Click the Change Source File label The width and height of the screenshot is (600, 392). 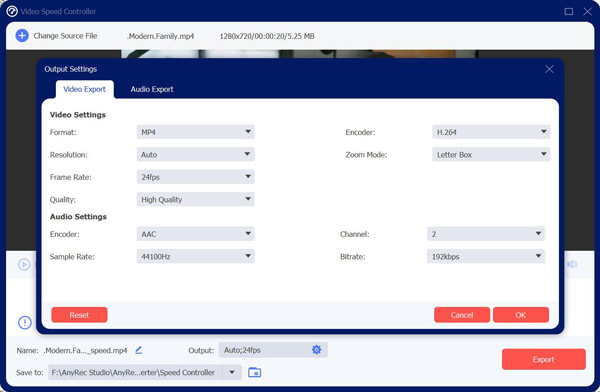[x=65, y=36]
